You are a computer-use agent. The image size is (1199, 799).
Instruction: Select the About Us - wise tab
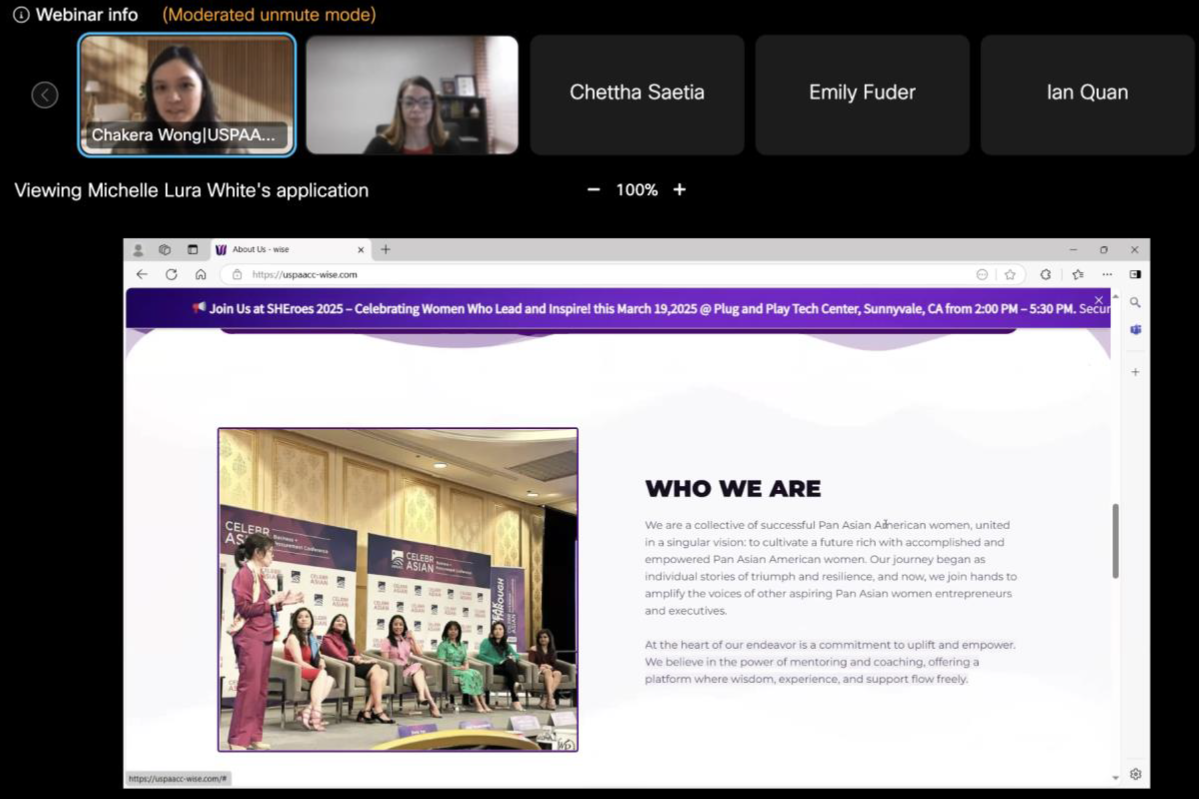pyautogui.click(x=291, y=249)
